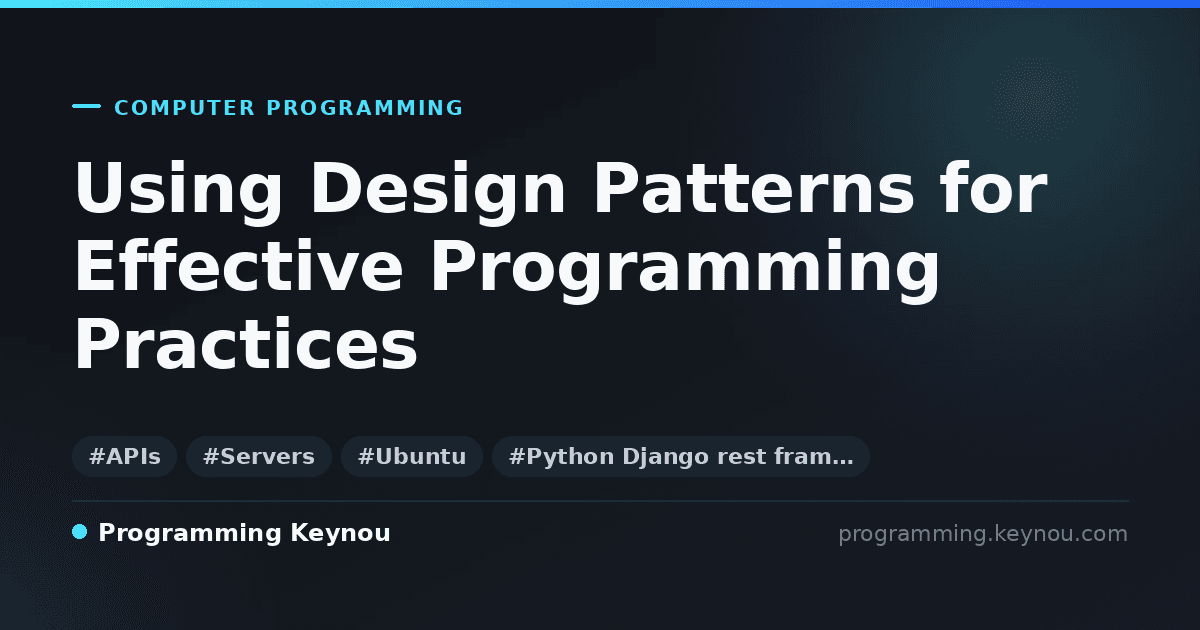The width and height of the screenshot is (1200, 630).
Task: Click the Programming Keynou site name
Action: pos(244,534)
